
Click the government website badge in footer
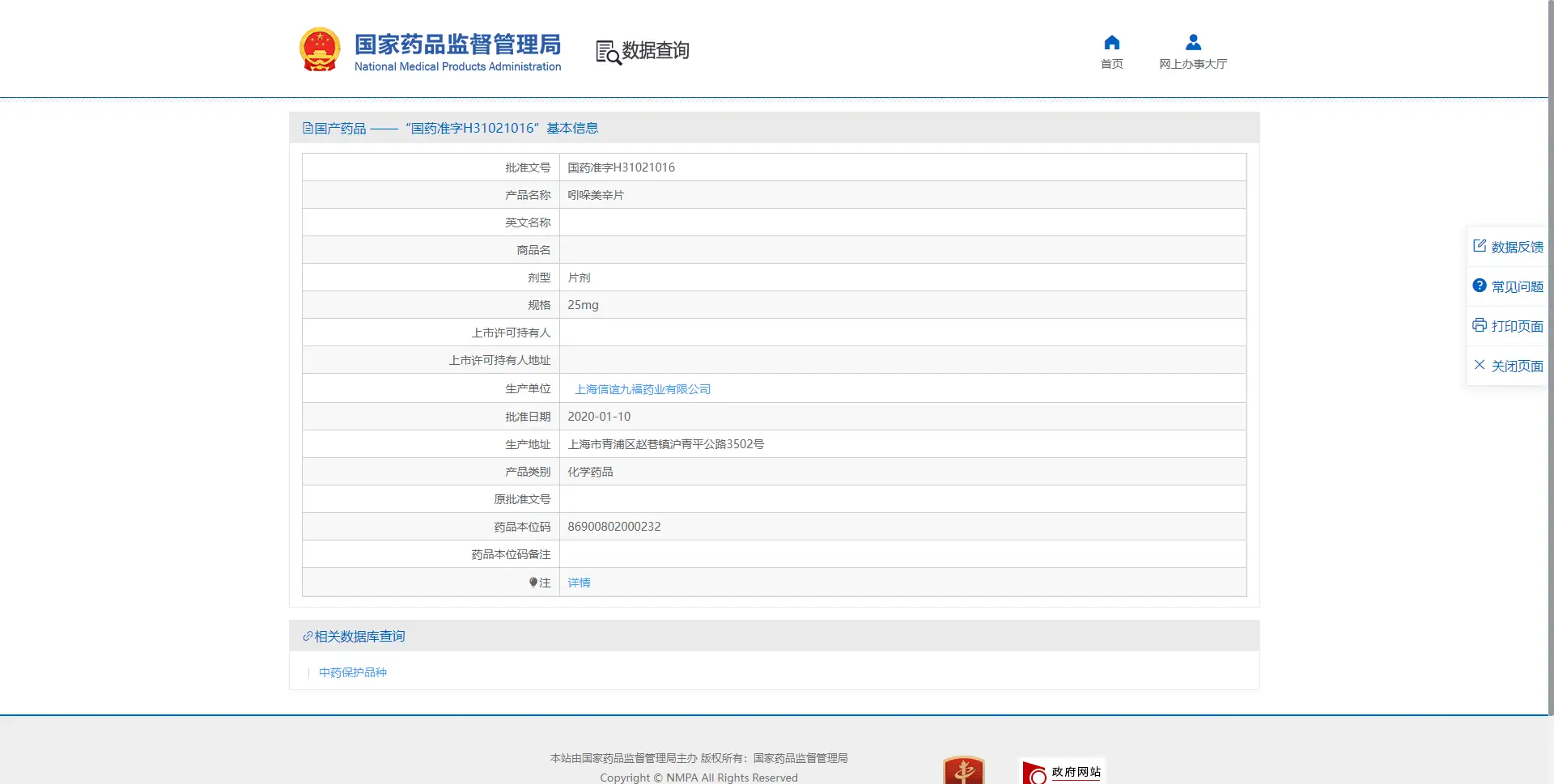1061,771
